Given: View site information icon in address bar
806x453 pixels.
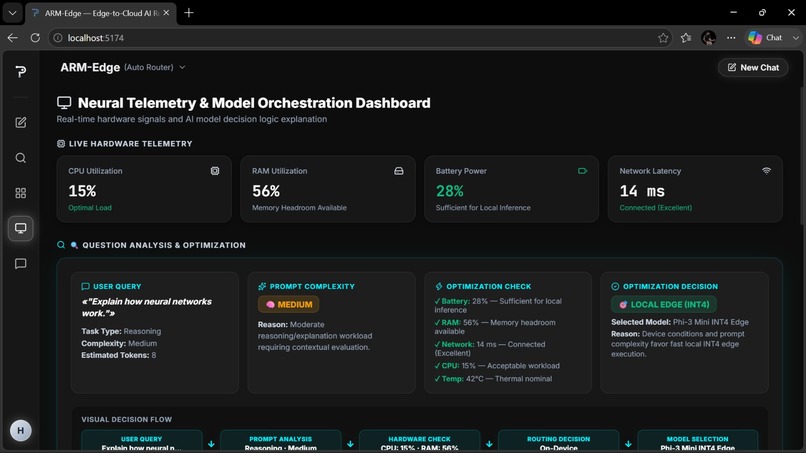Looking at the screenshot, I should (58, 38).
